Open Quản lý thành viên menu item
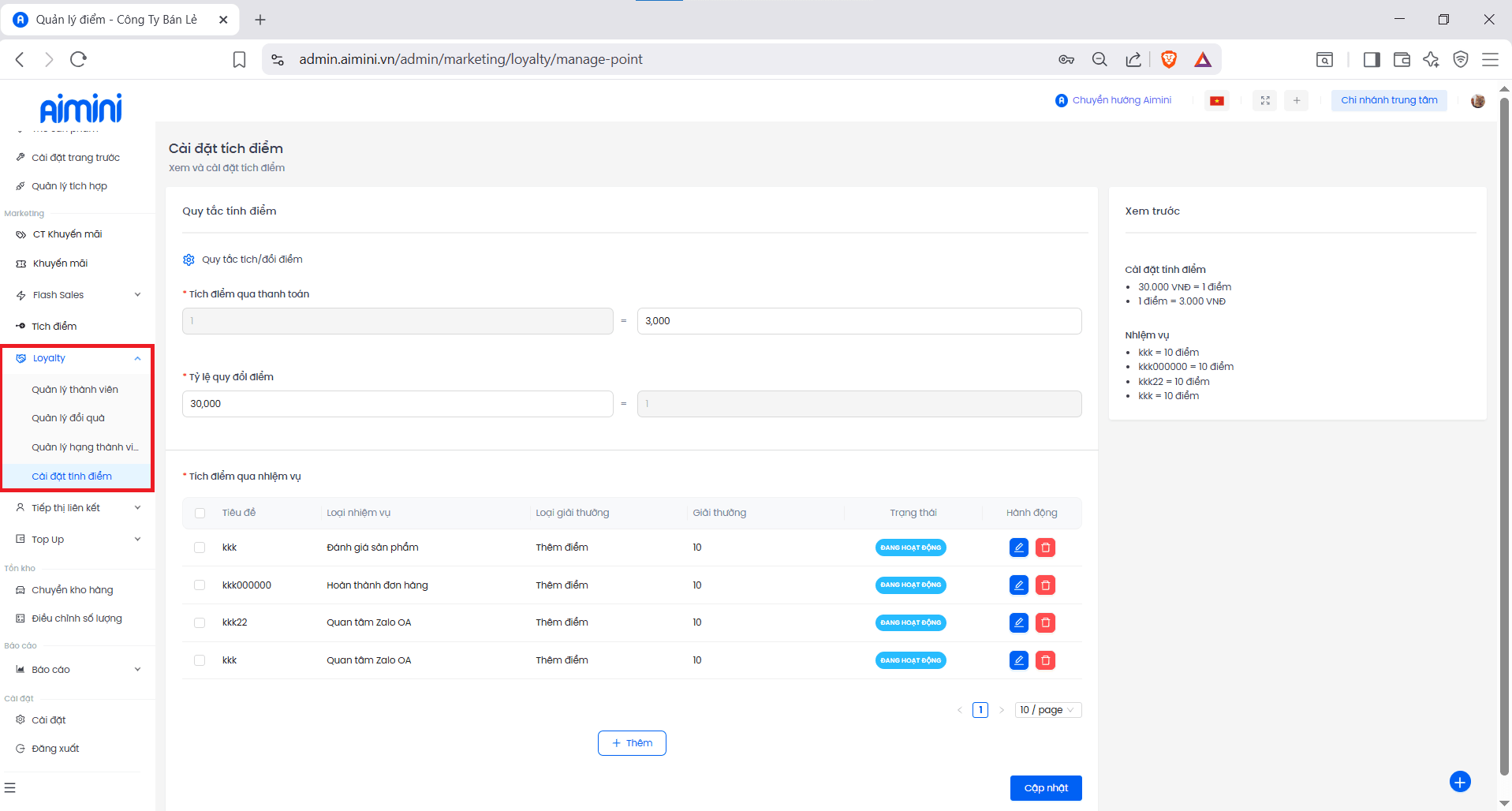Screen dimensions: 1512x811 point(75,390)
